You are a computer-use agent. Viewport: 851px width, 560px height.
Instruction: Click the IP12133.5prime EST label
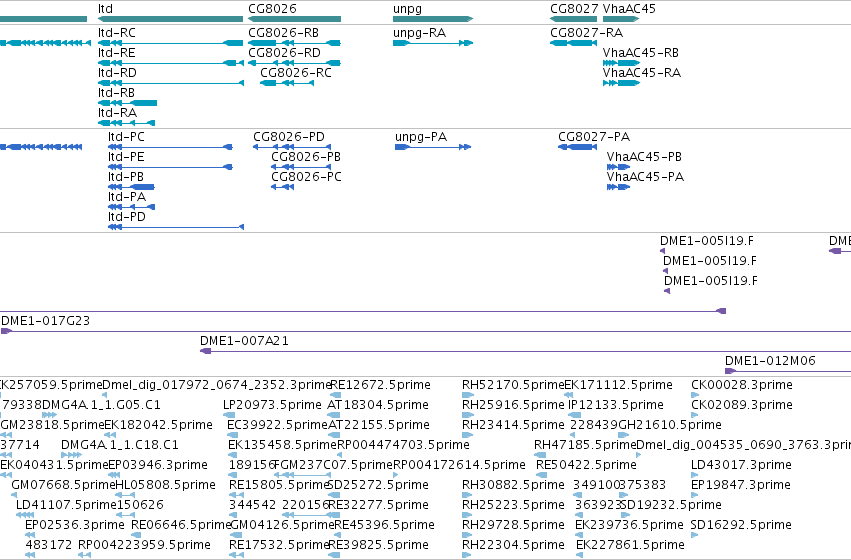[x=615, y=405]
